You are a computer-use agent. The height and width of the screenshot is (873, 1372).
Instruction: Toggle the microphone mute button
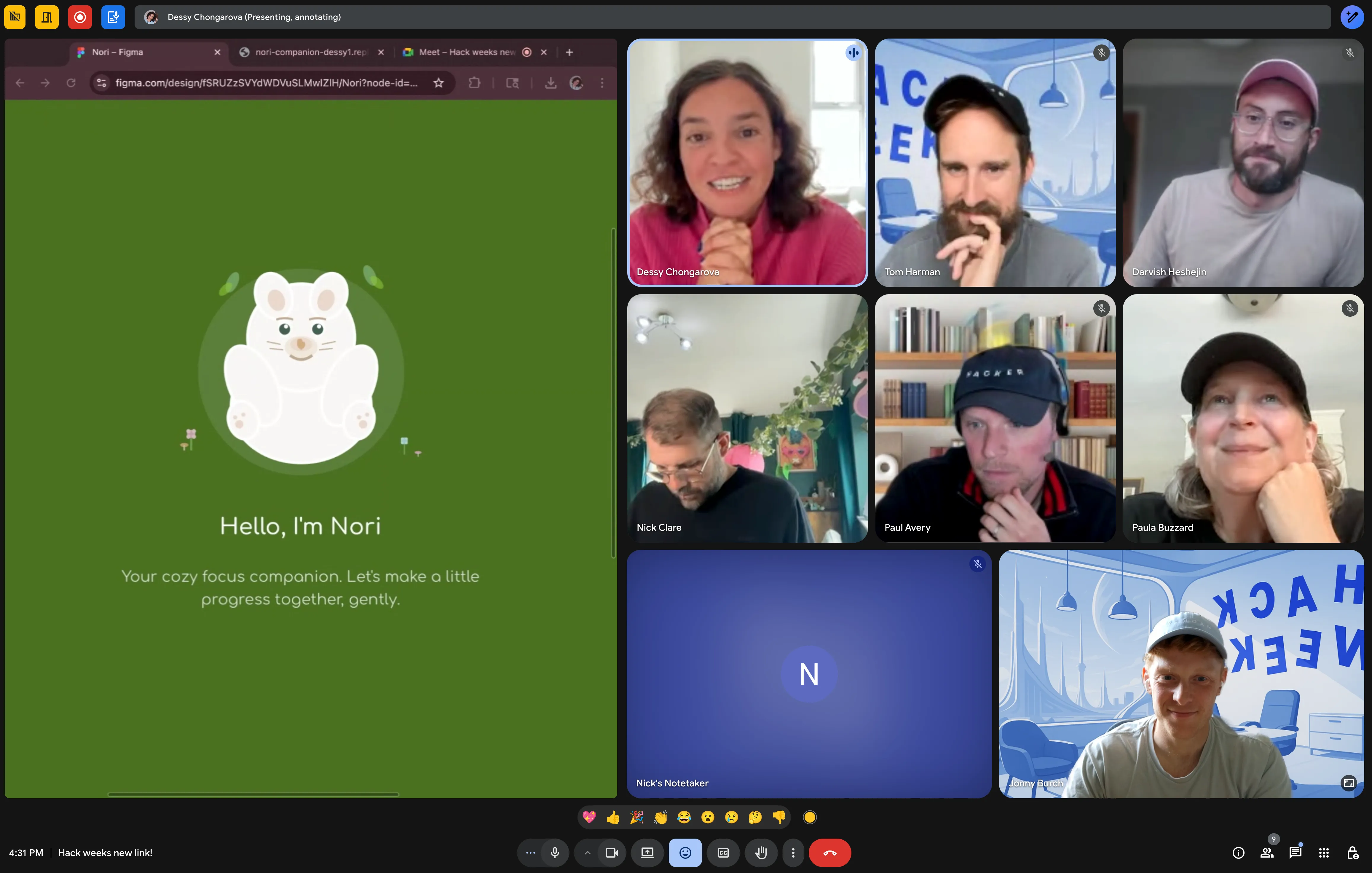(x=554, y=853)
